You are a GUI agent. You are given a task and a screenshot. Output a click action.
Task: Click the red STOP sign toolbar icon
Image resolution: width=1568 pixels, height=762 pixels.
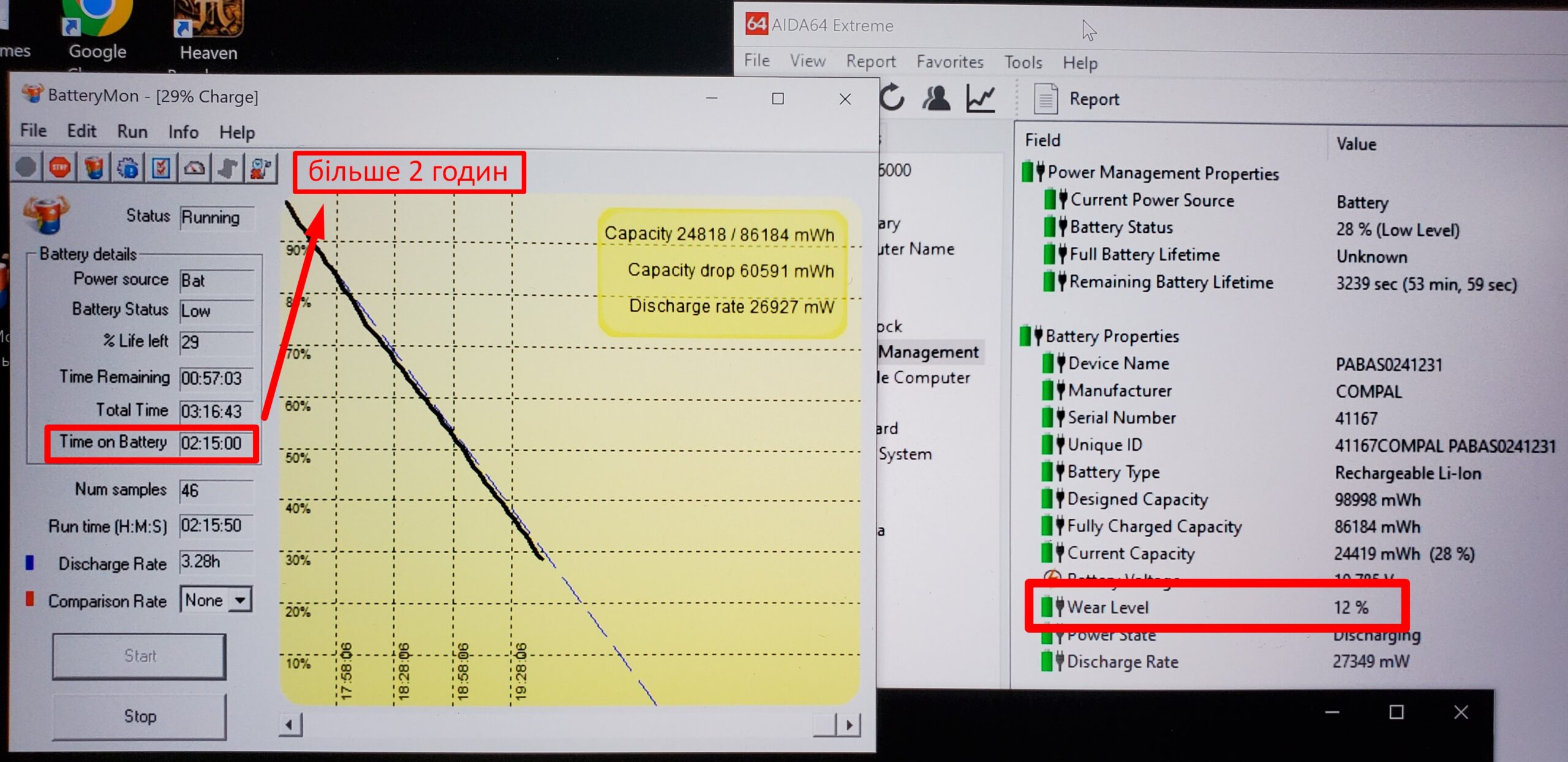pos(59,168)
